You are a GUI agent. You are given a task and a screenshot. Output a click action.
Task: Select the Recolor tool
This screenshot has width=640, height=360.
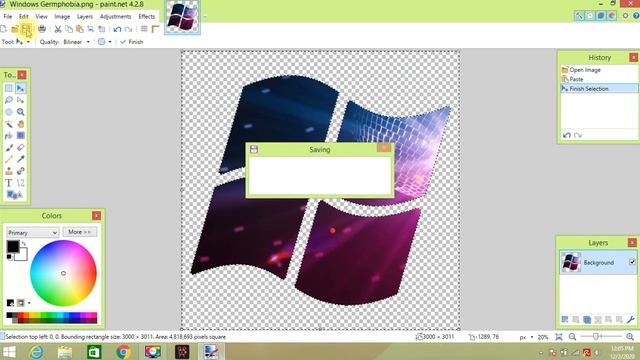pos(20,171)
